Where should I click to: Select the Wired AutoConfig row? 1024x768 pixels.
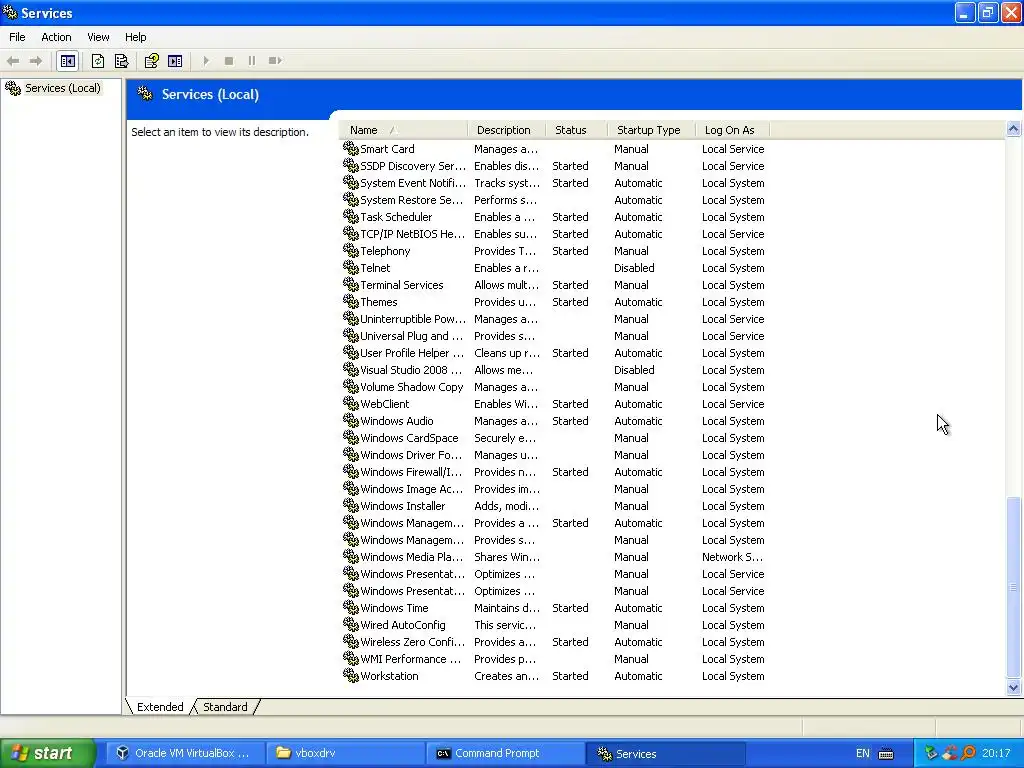pos(554,624)
